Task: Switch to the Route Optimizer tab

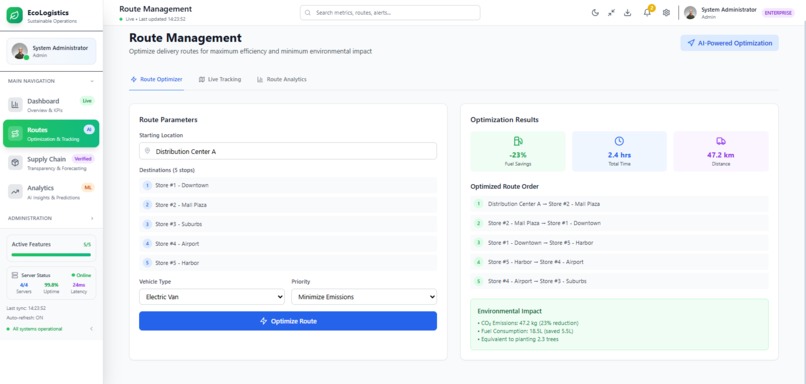Action: point(156,80)
